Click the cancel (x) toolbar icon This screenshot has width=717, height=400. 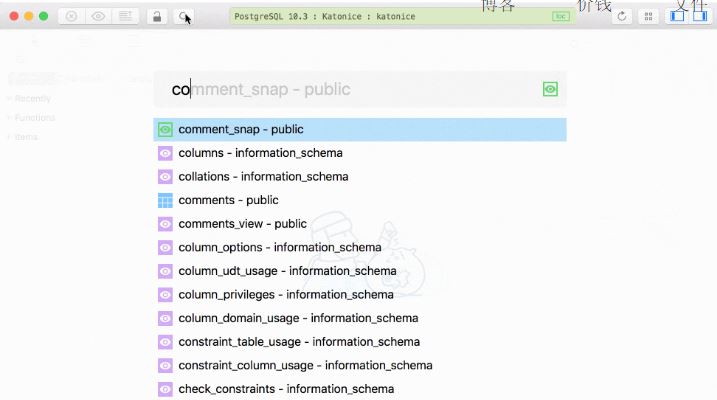71,16
